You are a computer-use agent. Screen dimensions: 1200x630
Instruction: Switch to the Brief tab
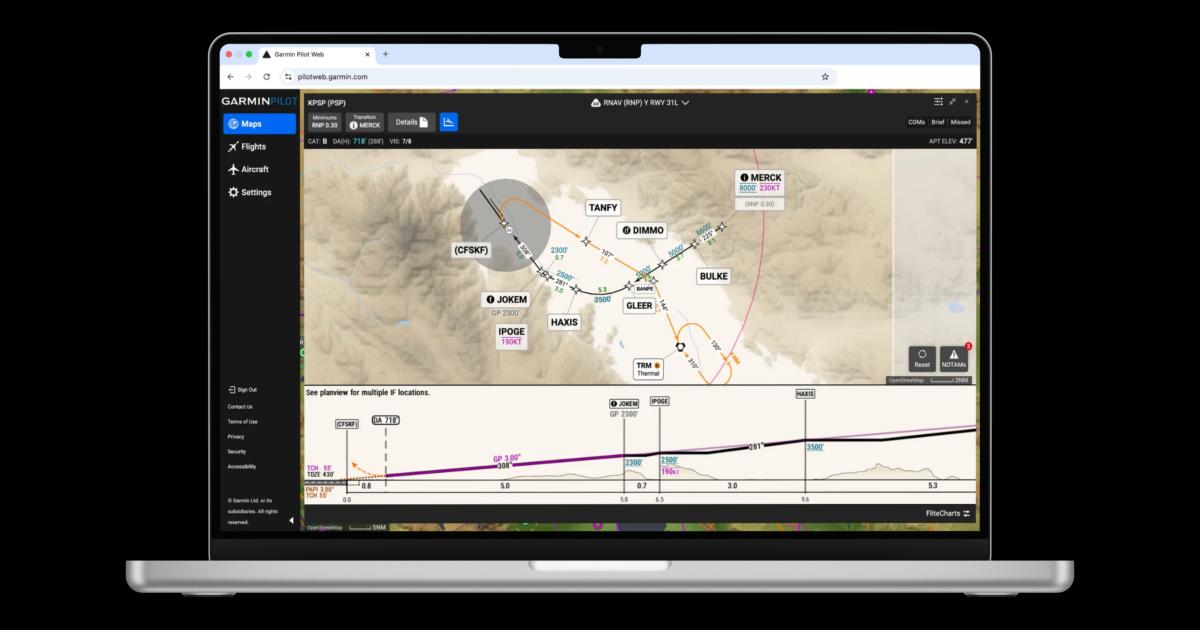tap(937, 122)
